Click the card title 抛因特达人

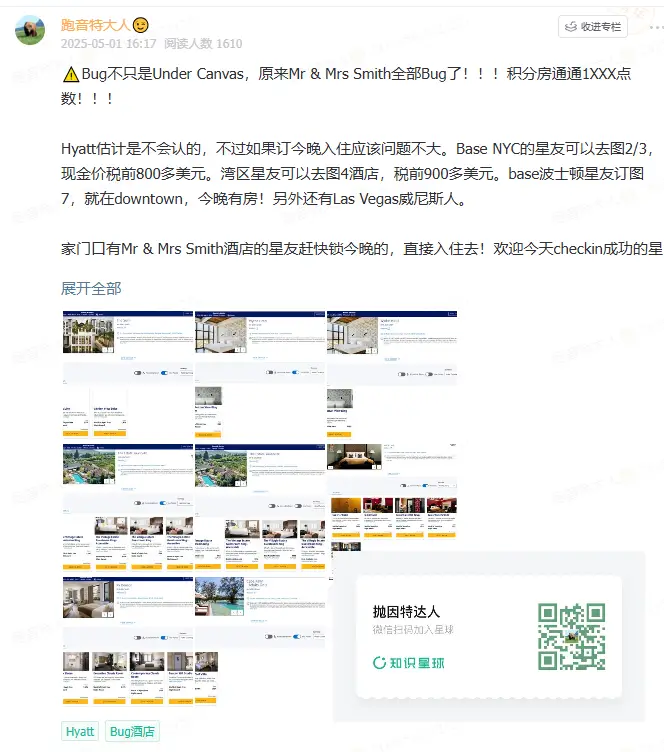(x=406, y=611)
